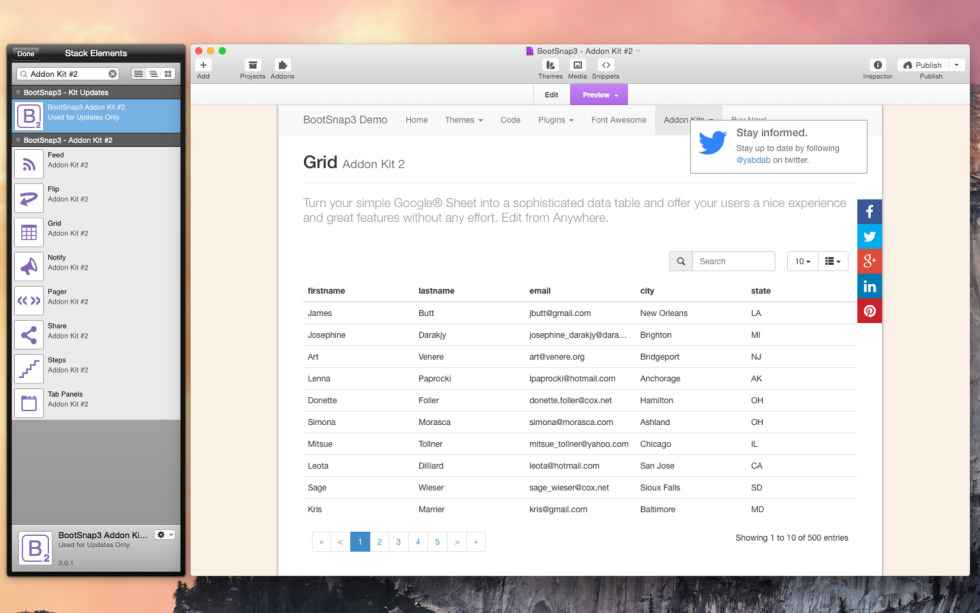Sort table by email column
The image size is (980, 613).
[540, 291]
